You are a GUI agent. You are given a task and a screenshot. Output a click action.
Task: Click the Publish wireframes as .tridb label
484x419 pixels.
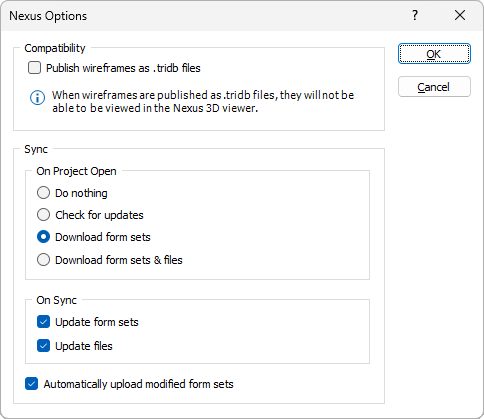click(123, 68)
